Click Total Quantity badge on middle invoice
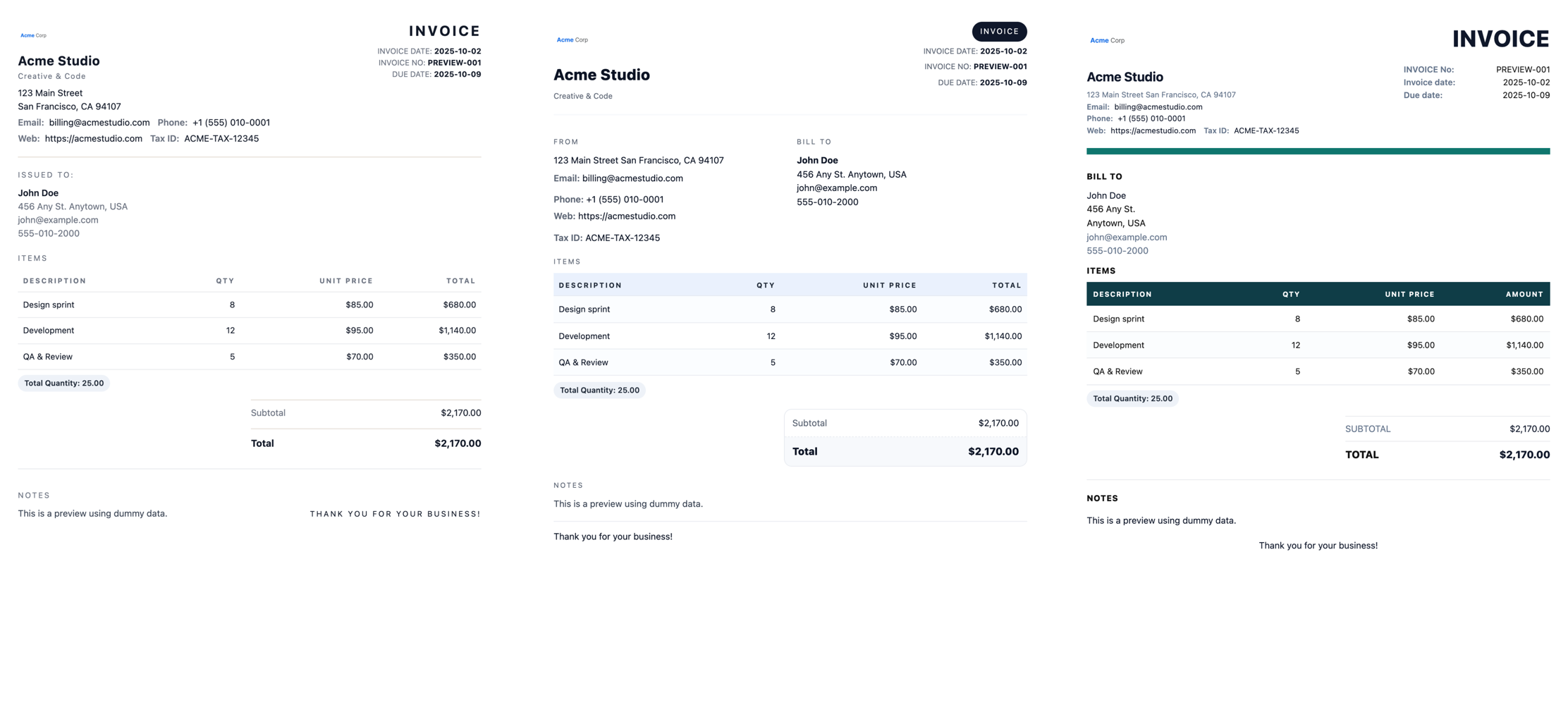Image resolution: width=1568 pixels, height=705 pixels. click(x=599, y=391)
